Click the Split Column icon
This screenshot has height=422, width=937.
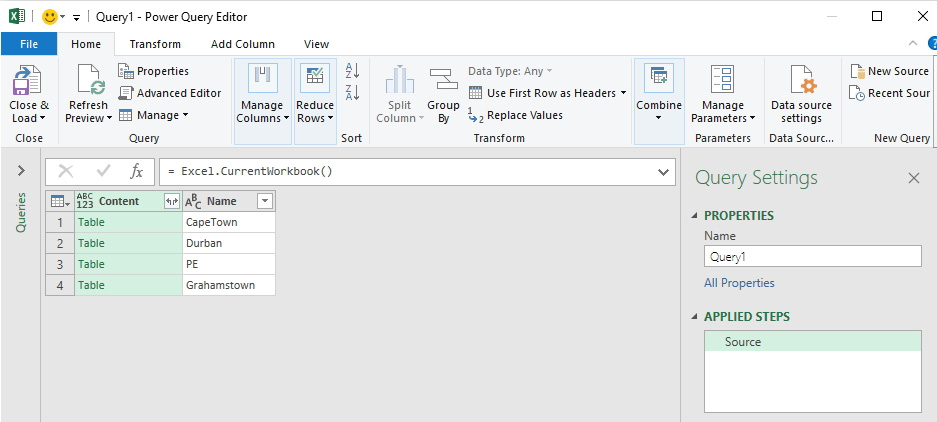(x=399, y=79)
